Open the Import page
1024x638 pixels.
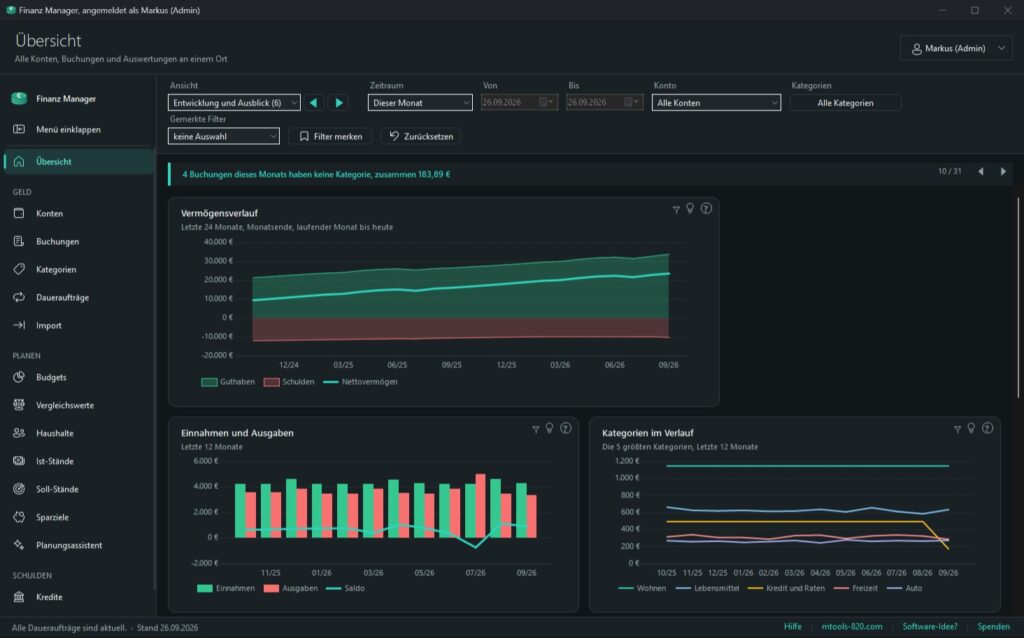[77, 325]
